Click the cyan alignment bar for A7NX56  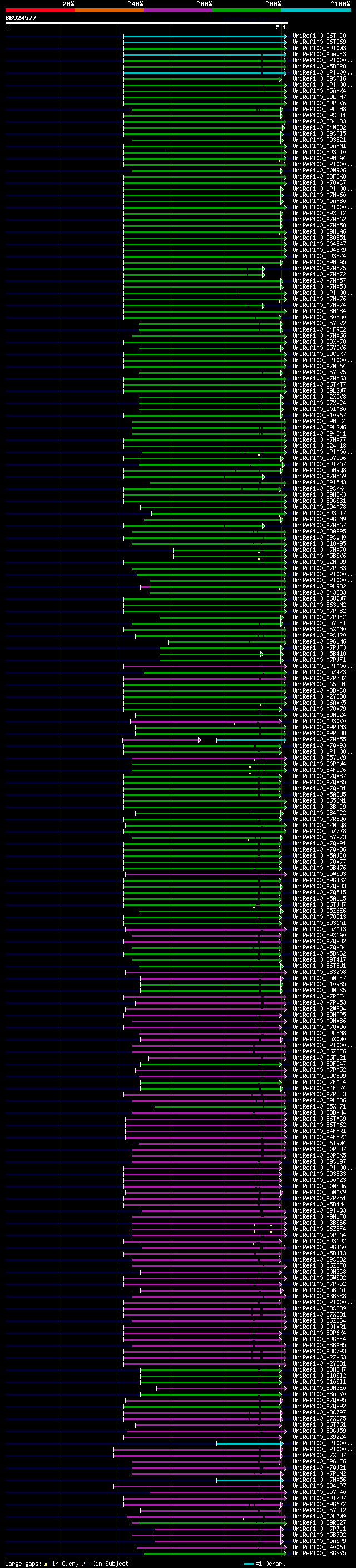pos(250,1480)
